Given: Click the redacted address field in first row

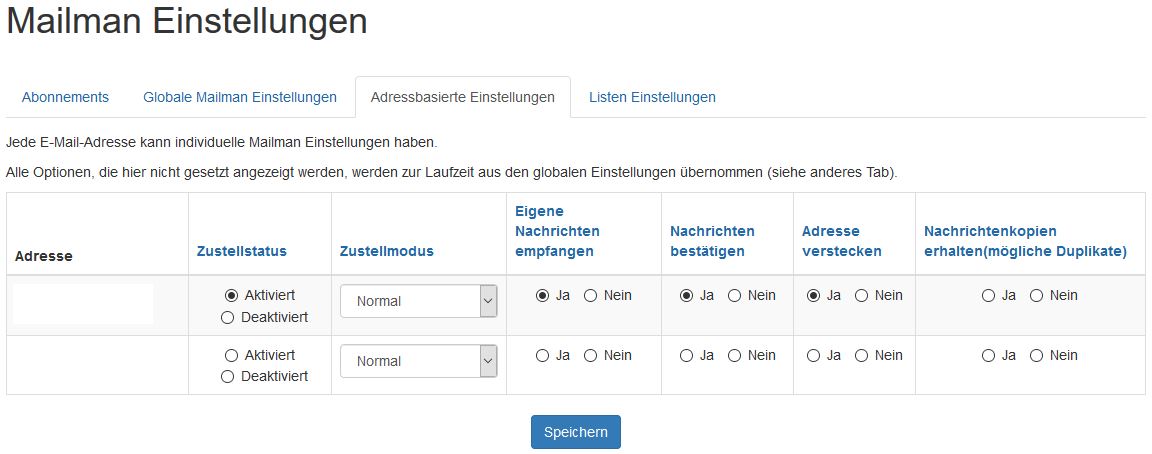Looking at the screenshot, I should coord(84,304).
